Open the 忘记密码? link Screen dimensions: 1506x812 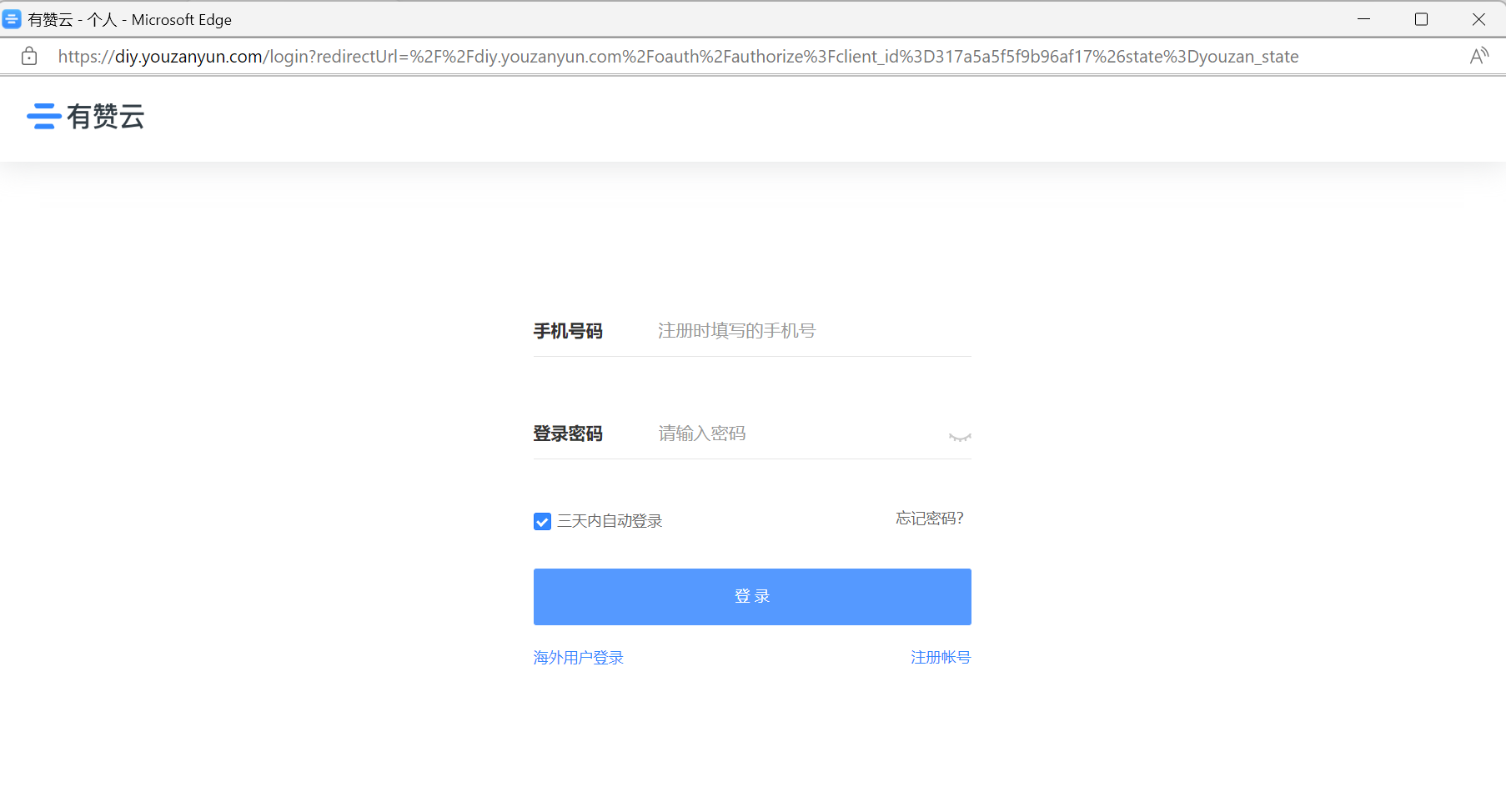[x=929, y=519]
